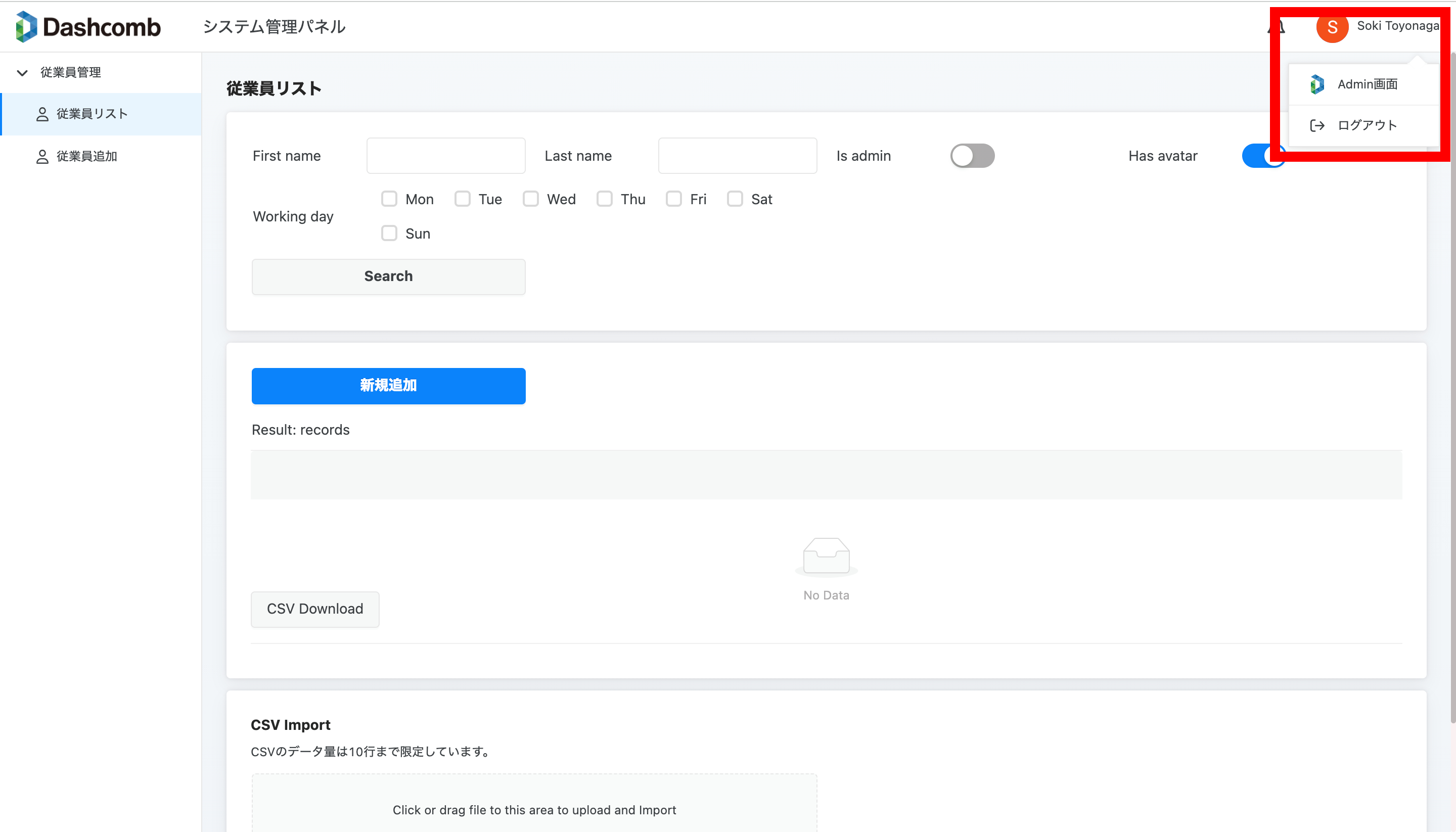Click the blue 新規追加 button
This screenshot has height=832, width=1456.
coord(388,386)
